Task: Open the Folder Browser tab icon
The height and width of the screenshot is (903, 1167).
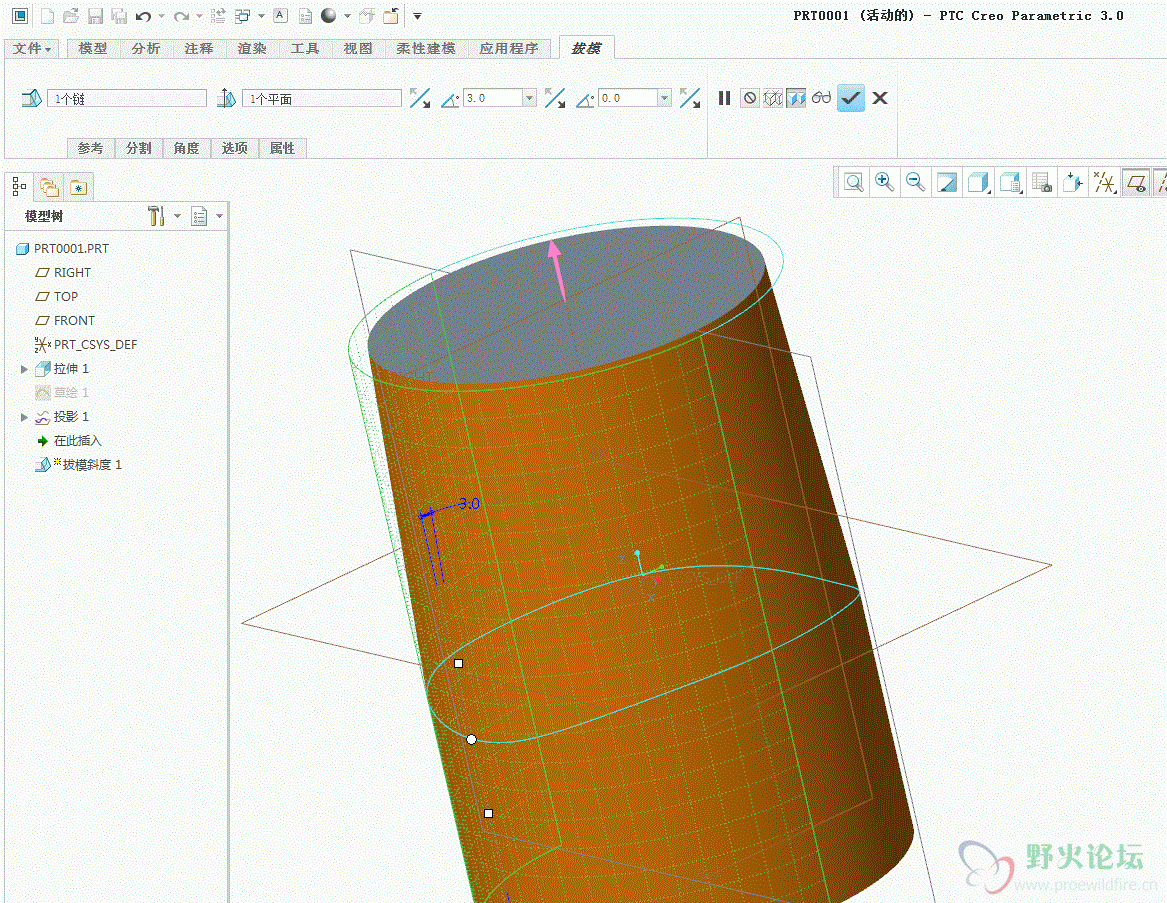Action: pos(49,187)
